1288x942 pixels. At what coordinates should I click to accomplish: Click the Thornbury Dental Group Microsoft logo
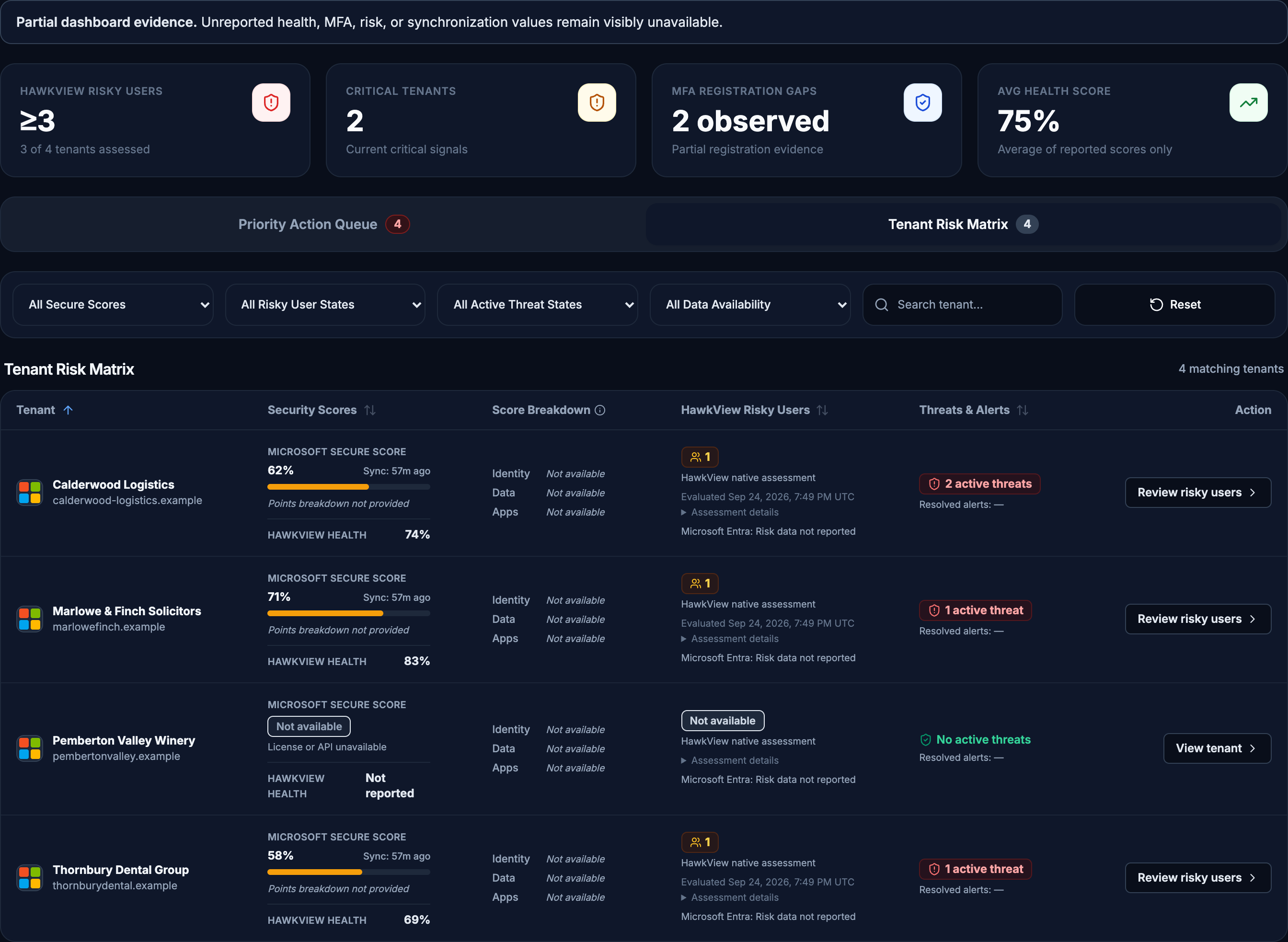(x=30, y=878)
